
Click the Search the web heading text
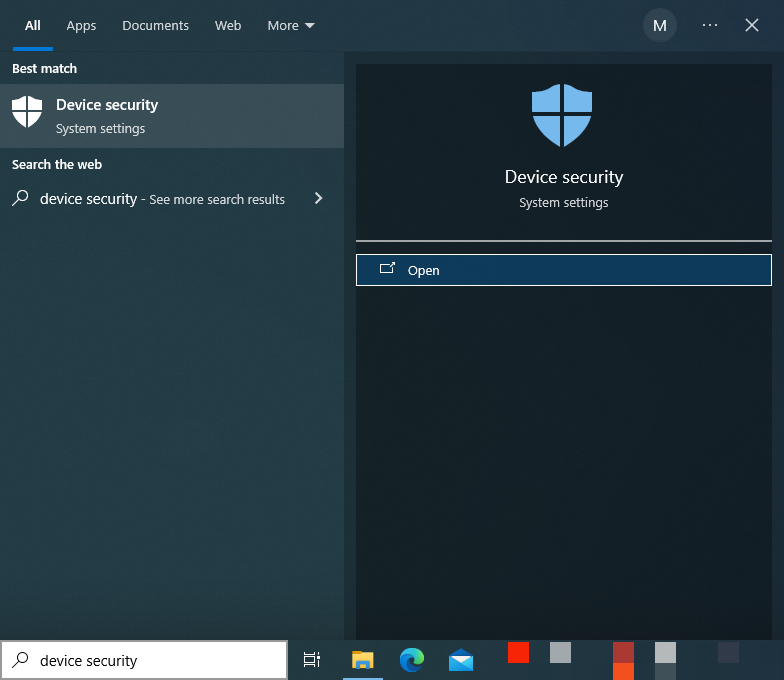point(57,164)
